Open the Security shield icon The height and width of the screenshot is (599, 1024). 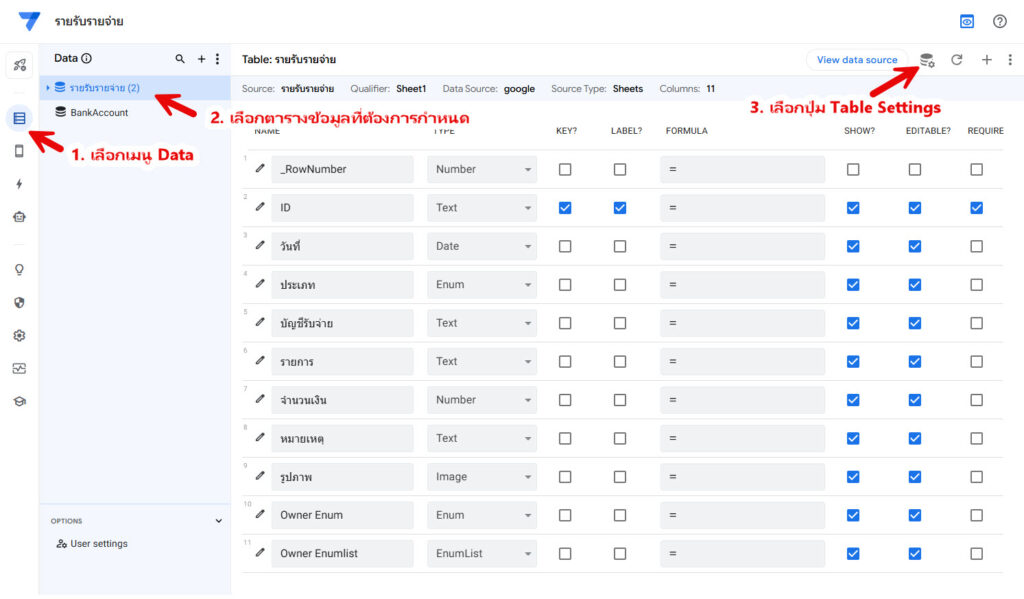point(19,302)
